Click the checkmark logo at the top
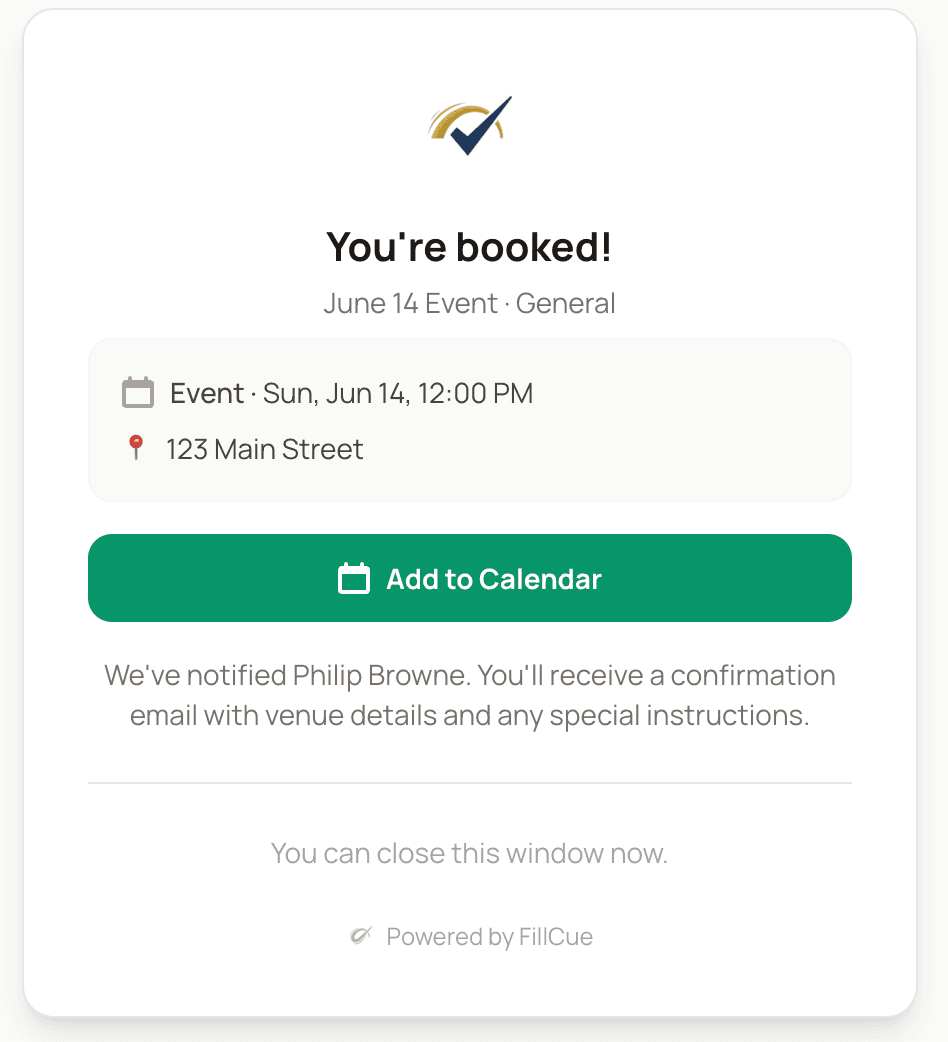Viewport: 948px width, 1042px height. 470,124
